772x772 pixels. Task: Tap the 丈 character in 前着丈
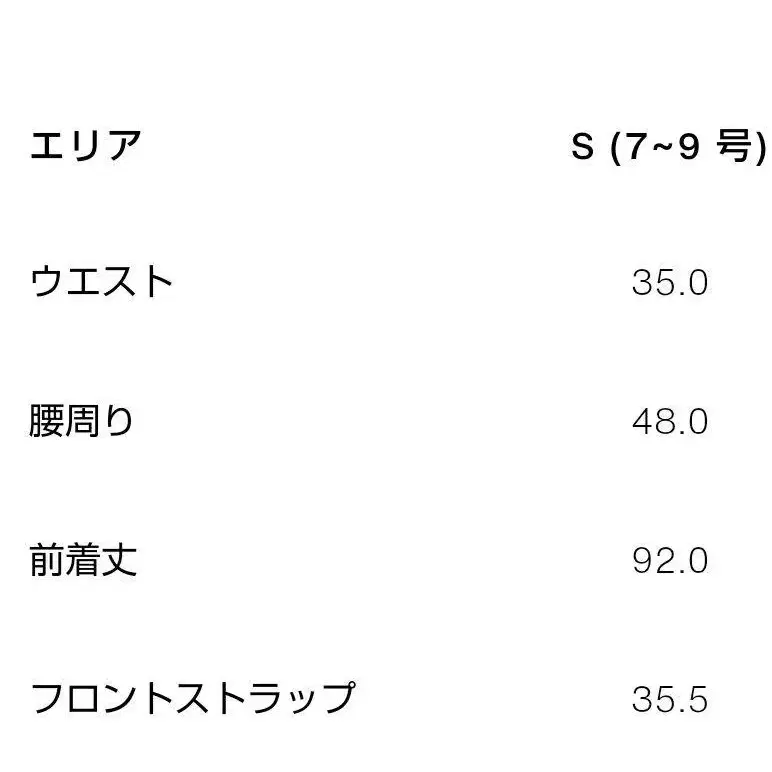[x=119, y=559]
